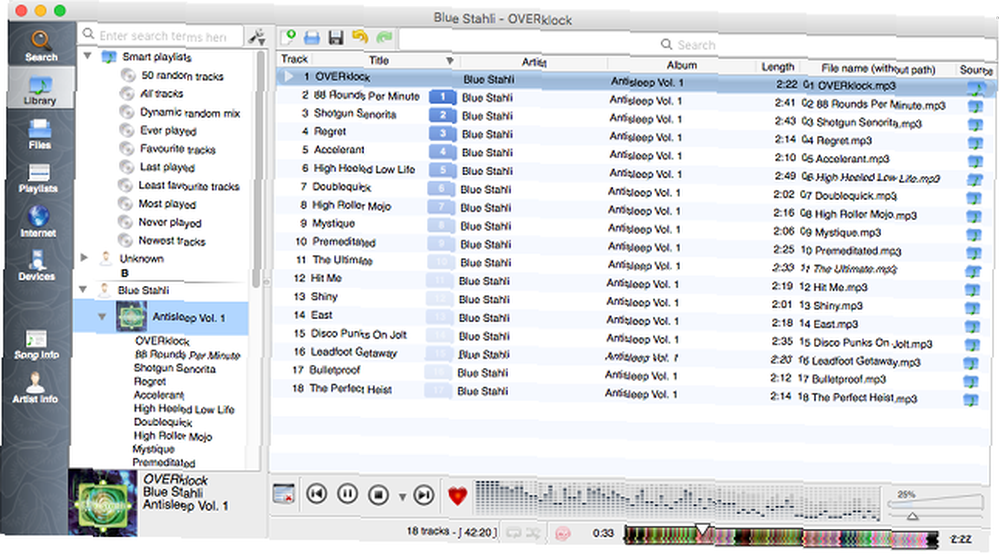Focus the playlist Search field
The width and height of the screenshot is (1000, 554).
(x=695, y=45)
